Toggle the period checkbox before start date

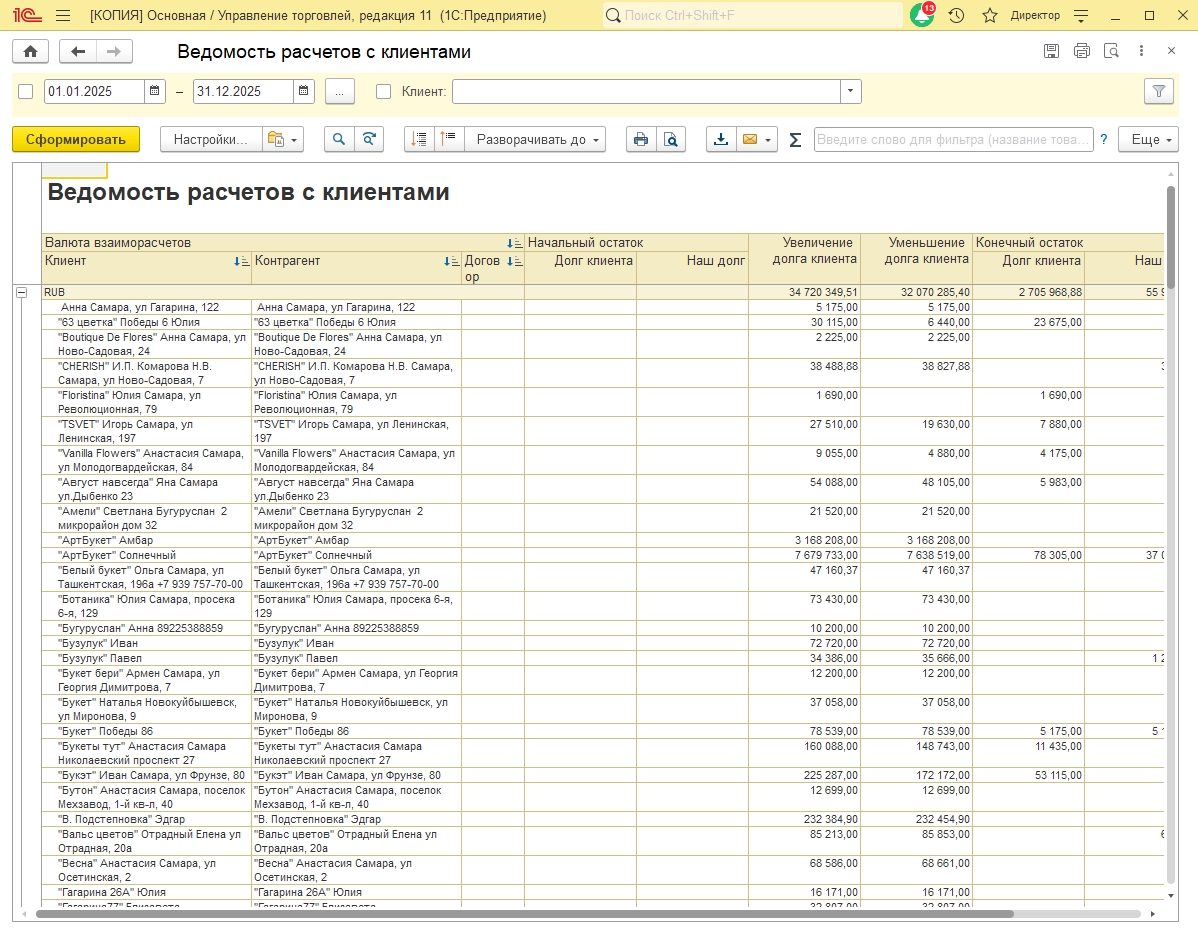(x=26, y=91)
